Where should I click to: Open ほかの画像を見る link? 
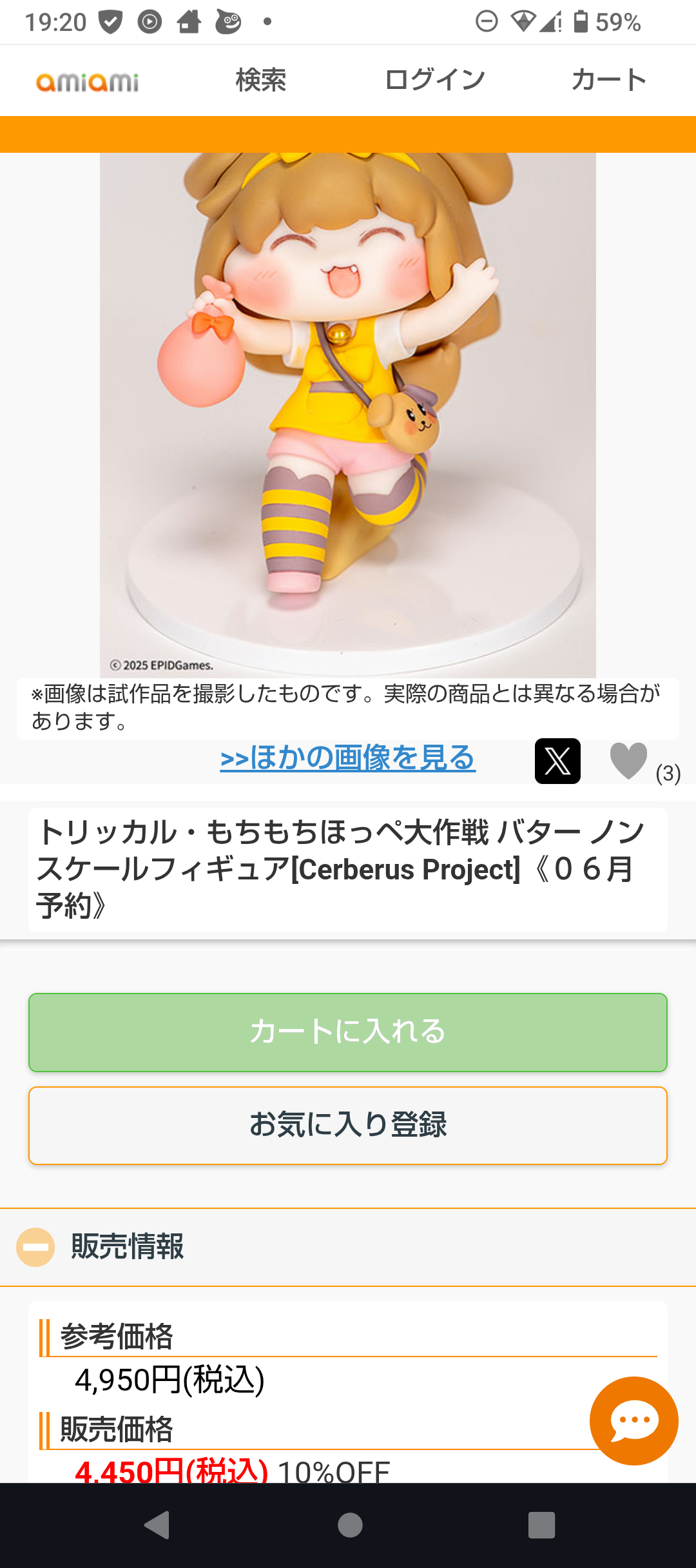(348, 758)
